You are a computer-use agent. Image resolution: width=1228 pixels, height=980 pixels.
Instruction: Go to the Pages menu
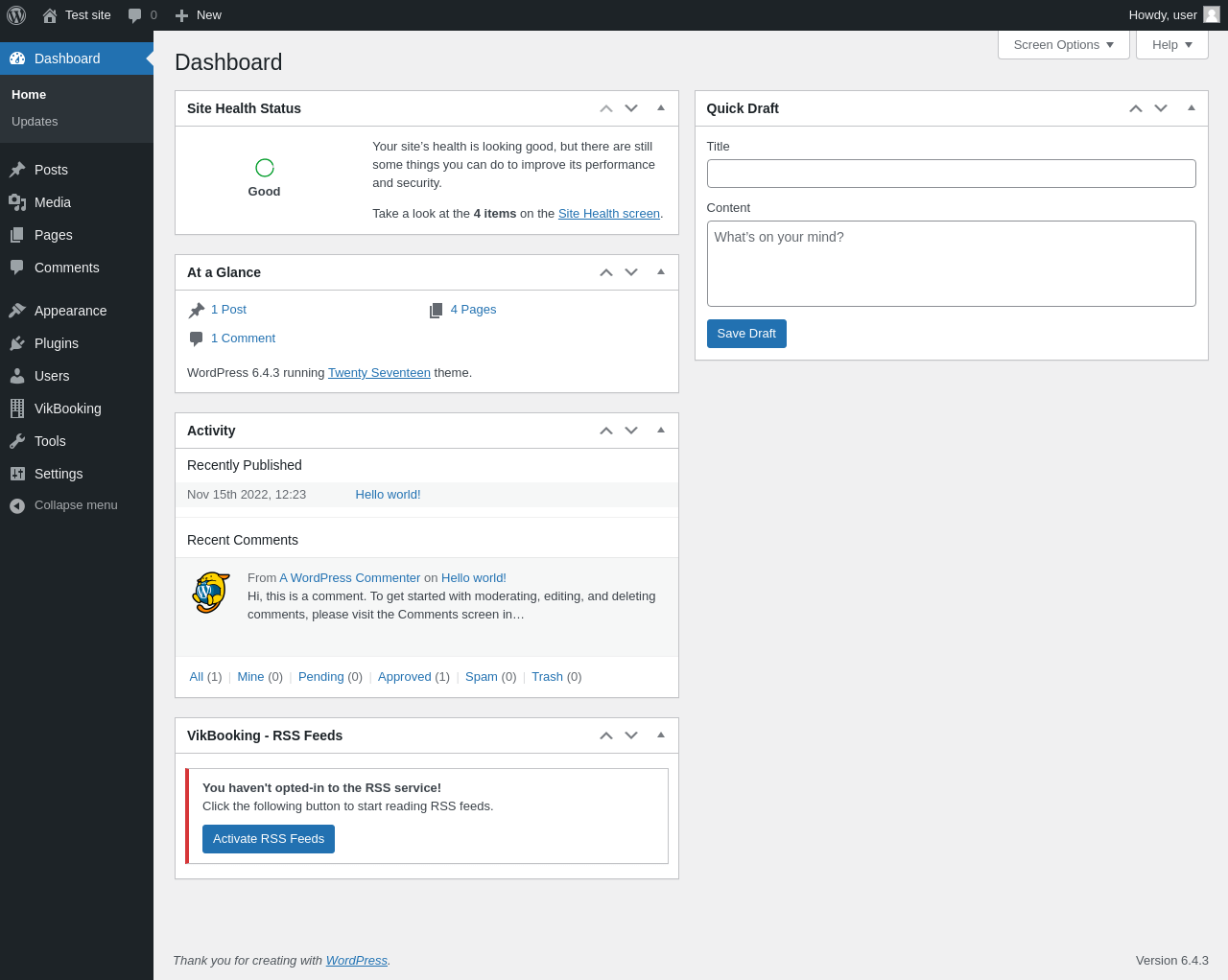pyautogui.click(x=53, y=235)
